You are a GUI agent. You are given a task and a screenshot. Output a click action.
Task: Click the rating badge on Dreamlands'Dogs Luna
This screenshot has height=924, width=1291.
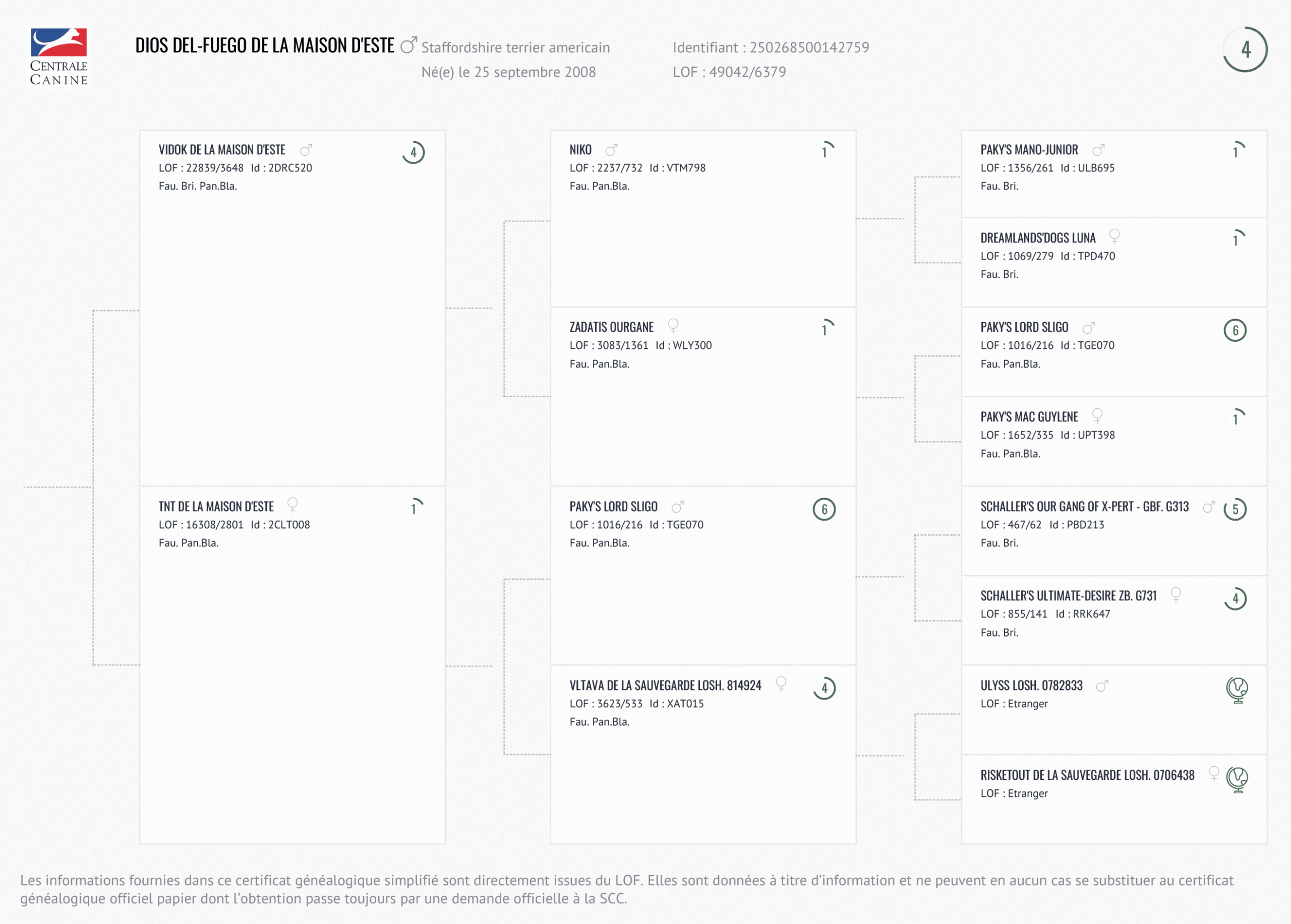[1235, 239]
